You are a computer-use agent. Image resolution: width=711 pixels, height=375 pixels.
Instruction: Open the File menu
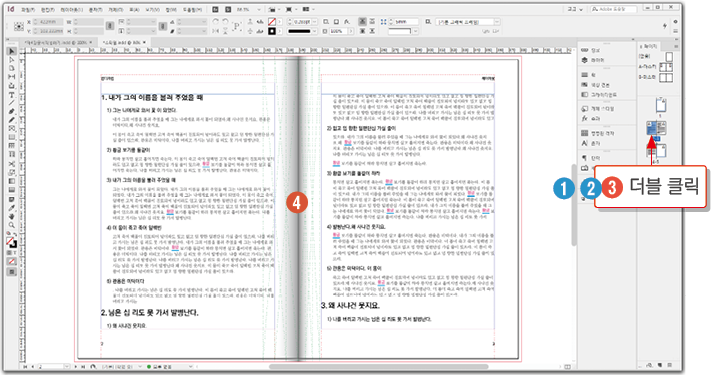pos(29,10)
